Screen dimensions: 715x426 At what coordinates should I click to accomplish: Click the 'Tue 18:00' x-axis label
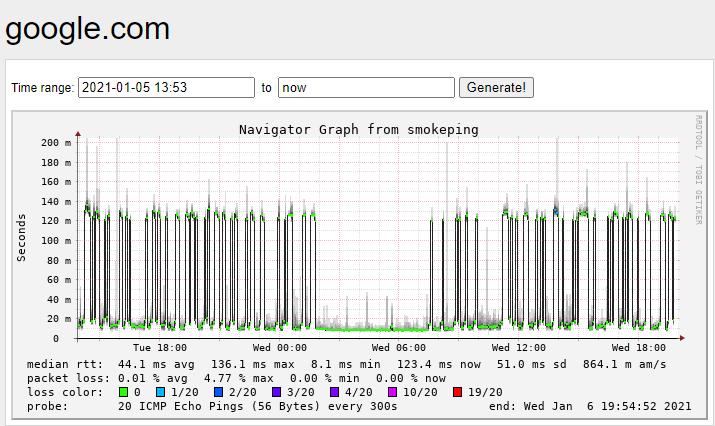point(160,348)
